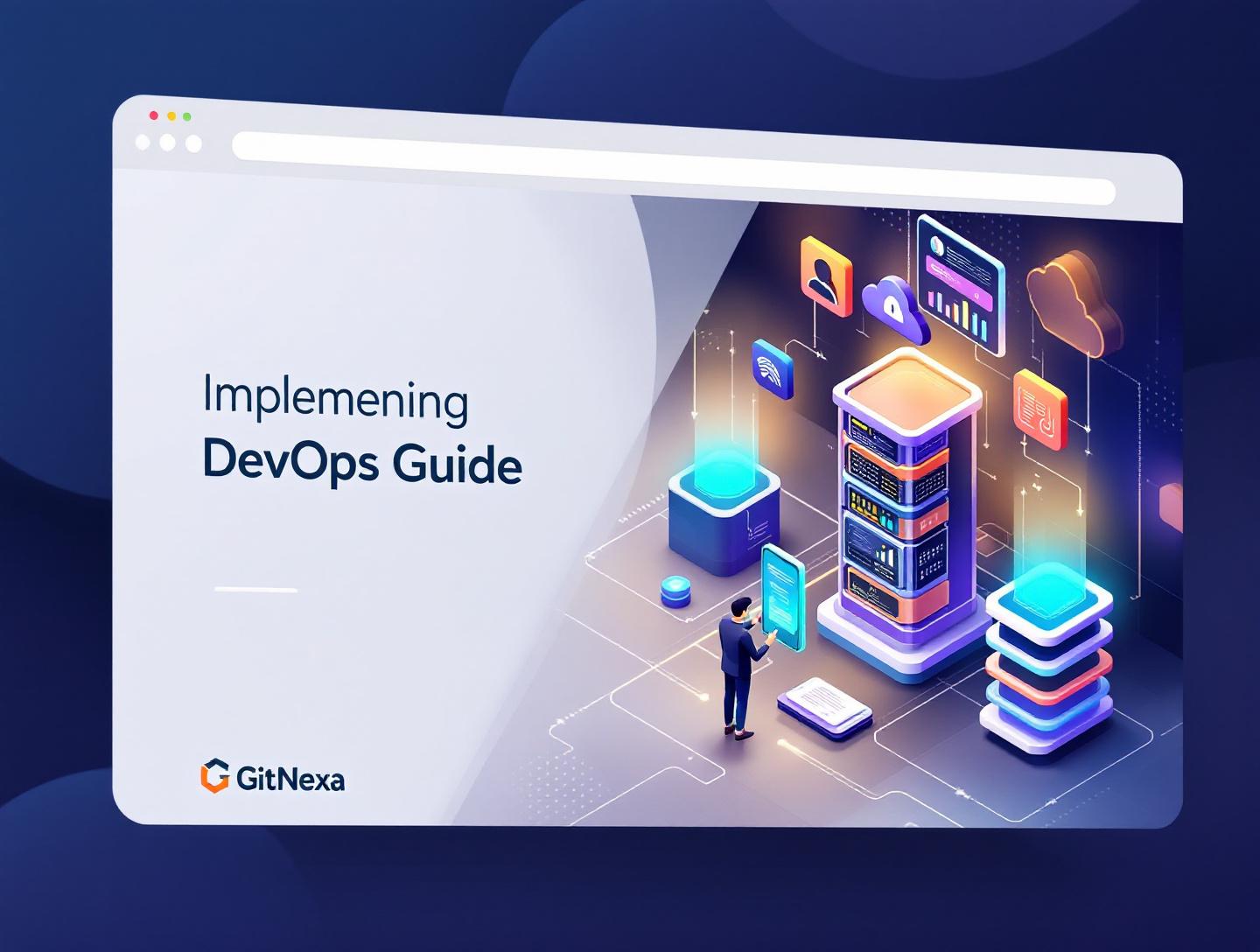Open the dashboard bar chart panel

pos(961,283)
